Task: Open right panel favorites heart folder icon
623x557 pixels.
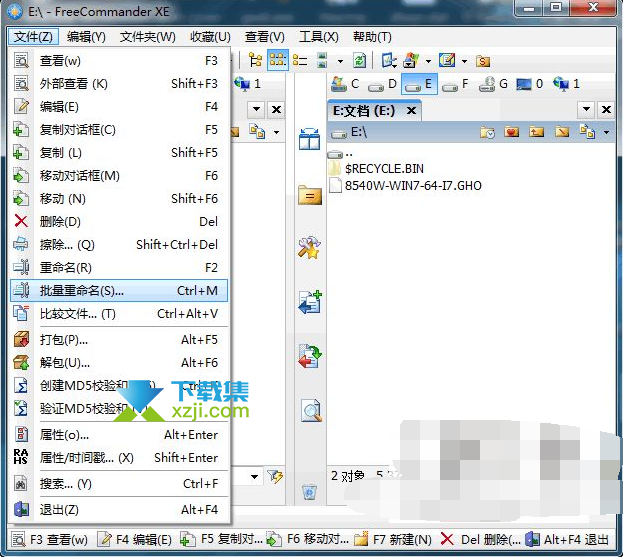Action: [x=512, y=132]
